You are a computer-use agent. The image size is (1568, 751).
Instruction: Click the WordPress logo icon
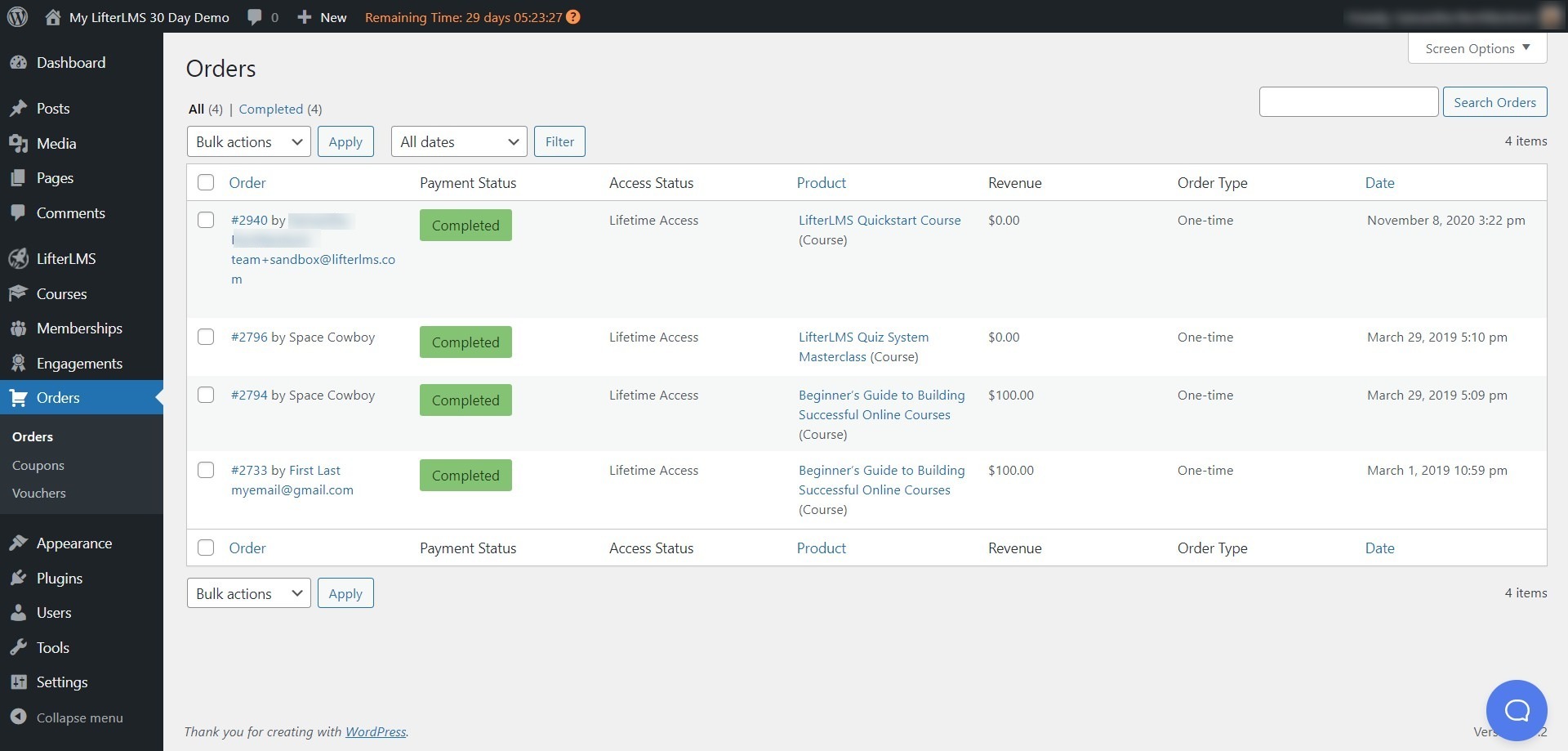pos(17,16)
